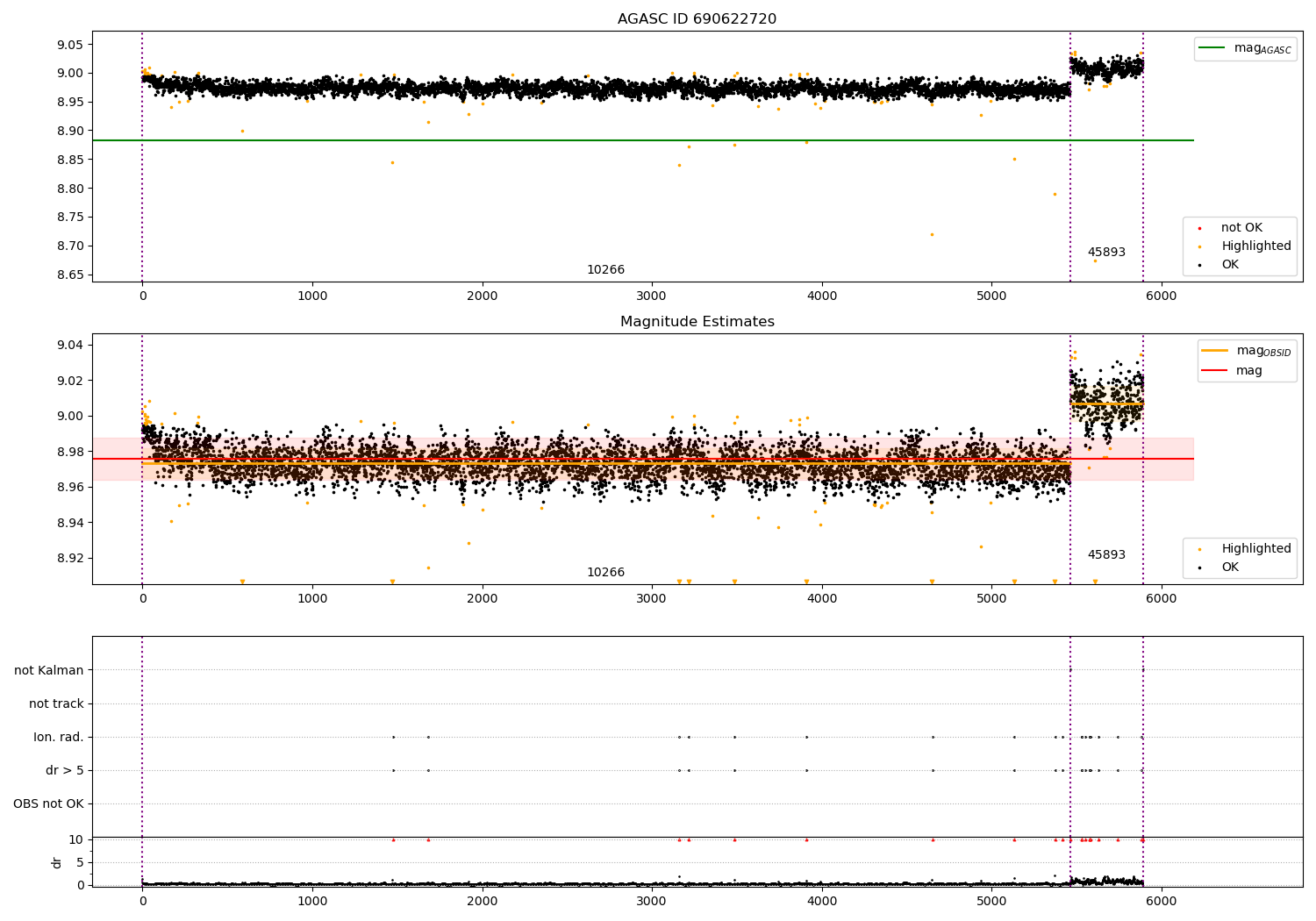Click the 6000 x-axis tick under the top plot

[x=1162, y=296]
